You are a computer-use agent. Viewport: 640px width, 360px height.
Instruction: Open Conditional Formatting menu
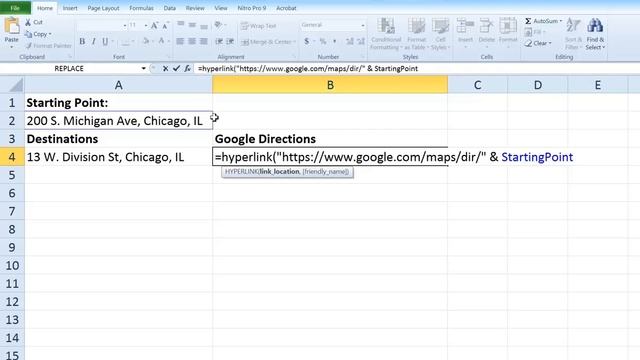(386, 34)
